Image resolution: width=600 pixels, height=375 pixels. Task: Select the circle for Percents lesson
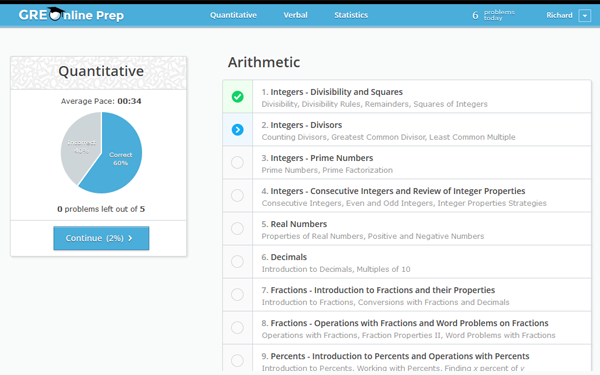238,360
